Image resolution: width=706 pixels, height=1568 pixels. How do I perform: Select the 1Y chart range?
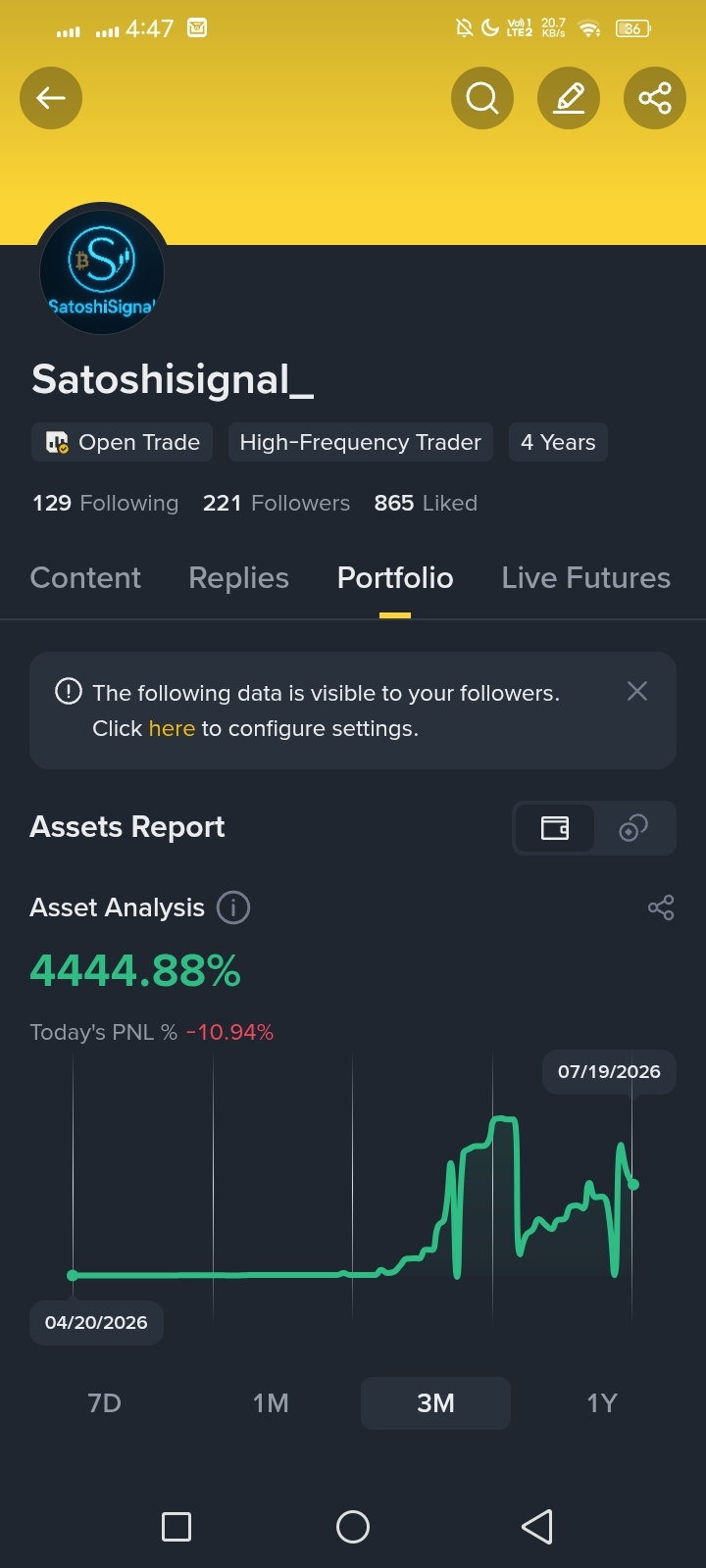(x=602, y=1403)
